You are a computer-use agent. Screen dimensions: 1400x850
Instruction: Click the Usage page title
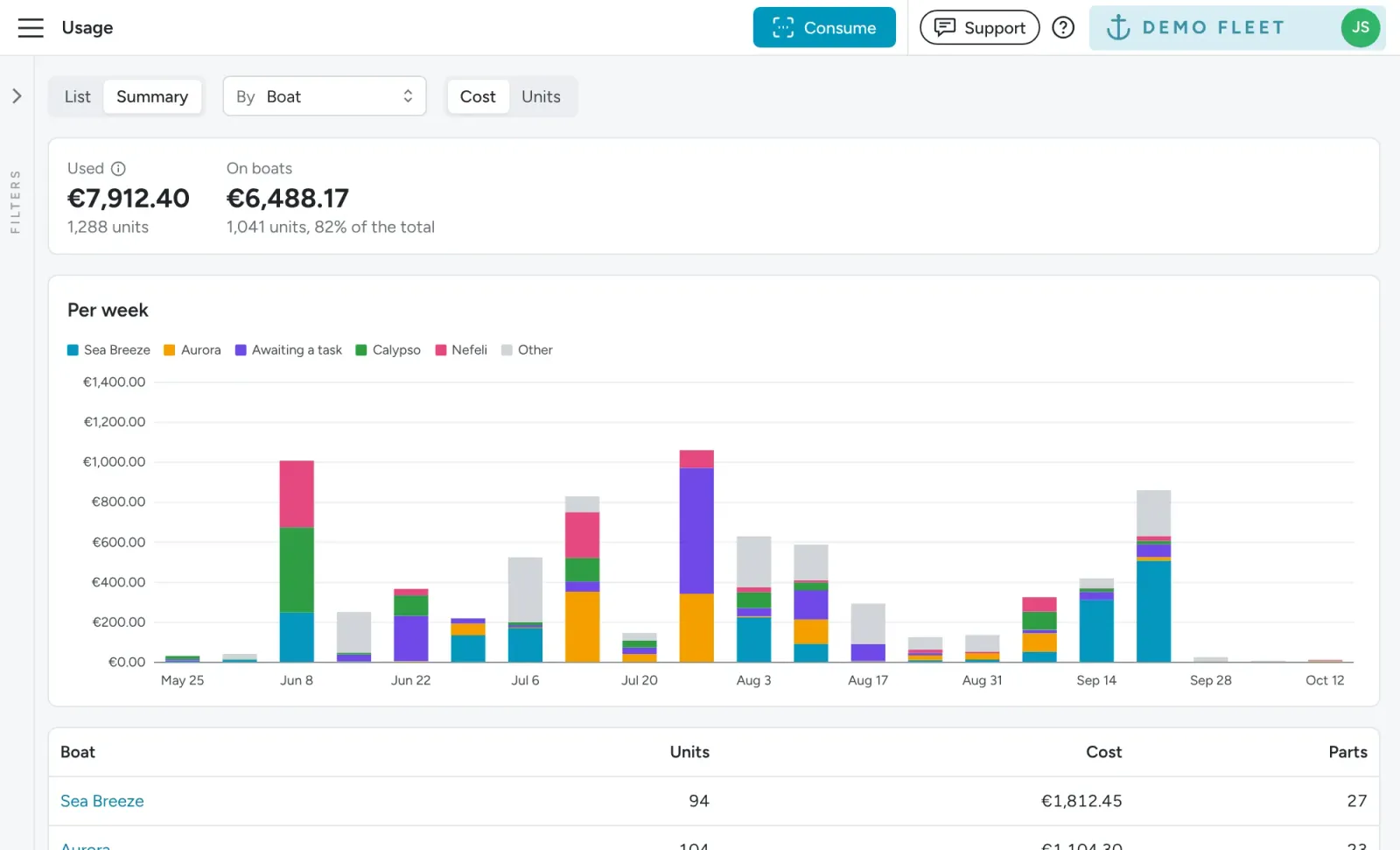[87, 27]
